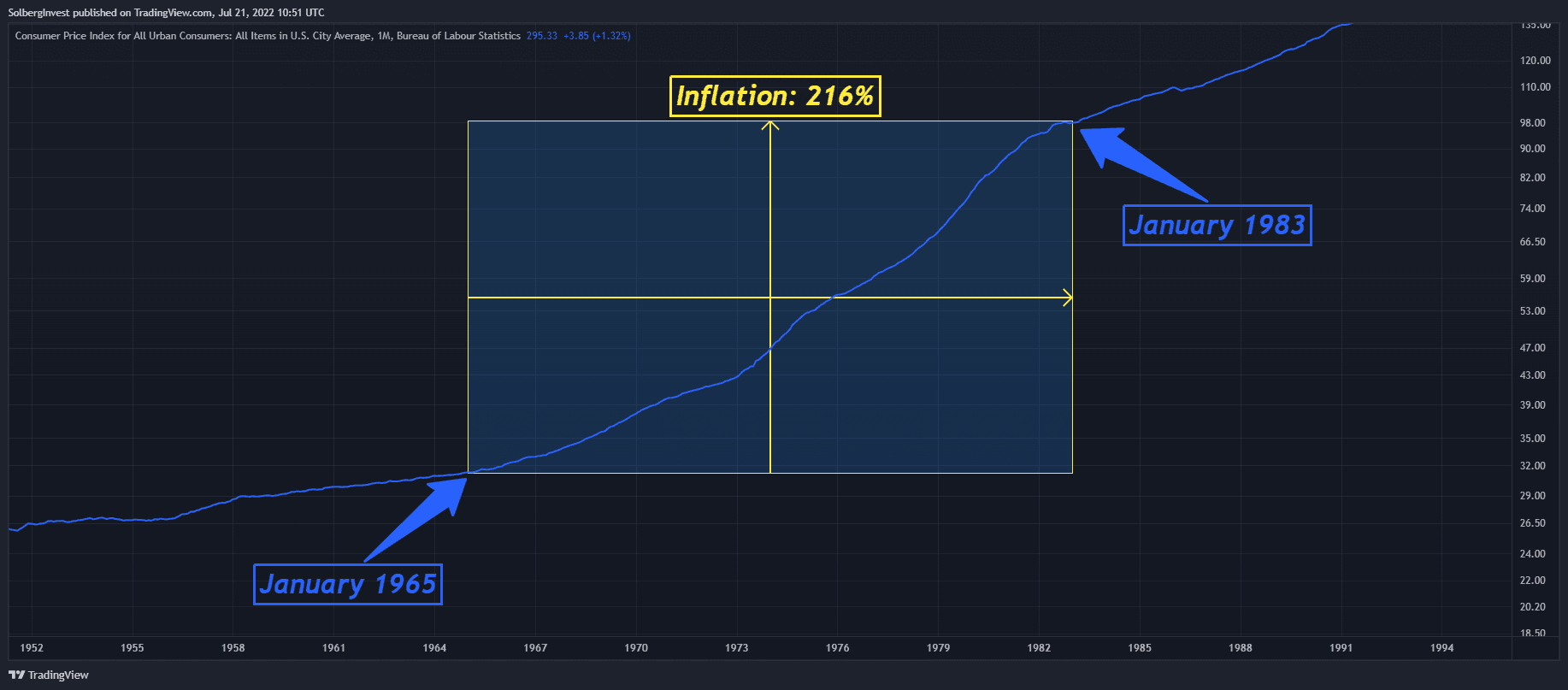Click the 1955 label on the time axis
Image resolution: width=1568 pixels, height=690 pixels.
pos(133,648)
